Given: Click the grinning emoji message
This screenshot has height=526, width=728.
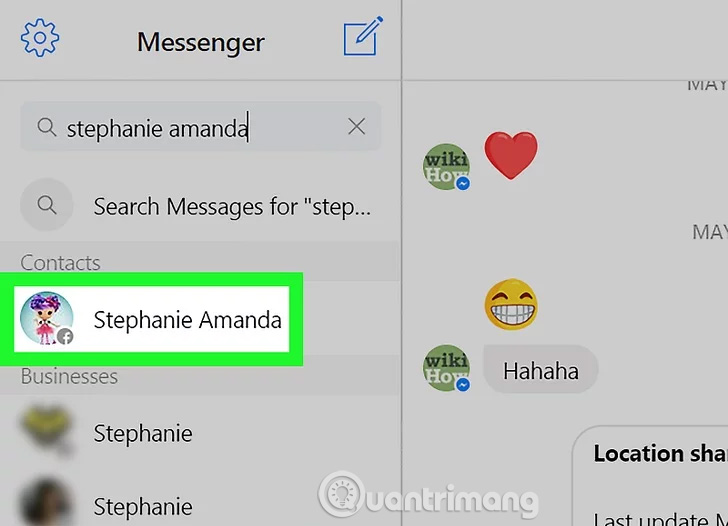Looking at the screenshot, I should pyautogui.click(x=511, y=304).
